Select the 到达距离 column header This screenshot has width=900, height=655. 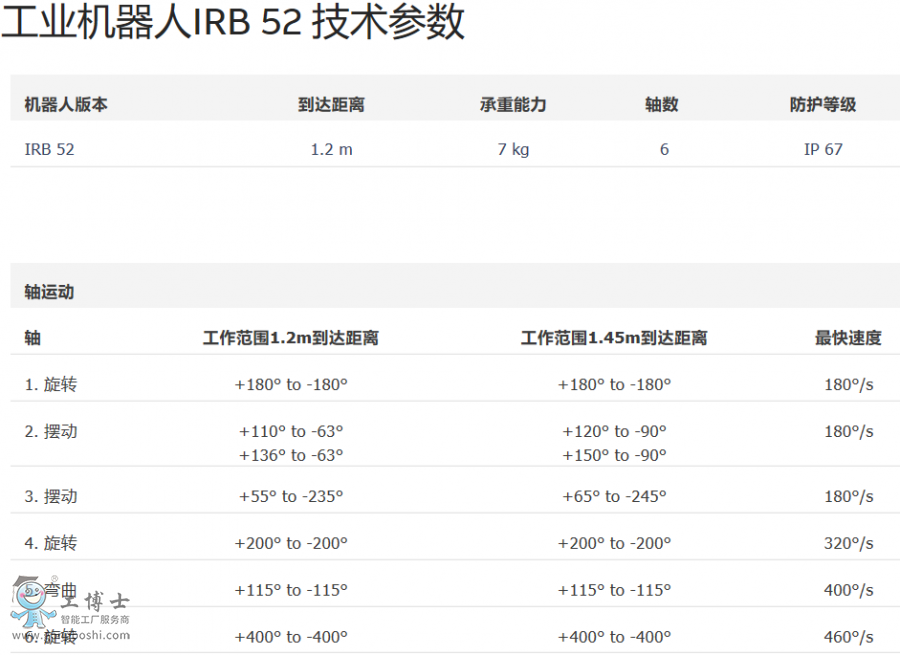pos(331,104)
